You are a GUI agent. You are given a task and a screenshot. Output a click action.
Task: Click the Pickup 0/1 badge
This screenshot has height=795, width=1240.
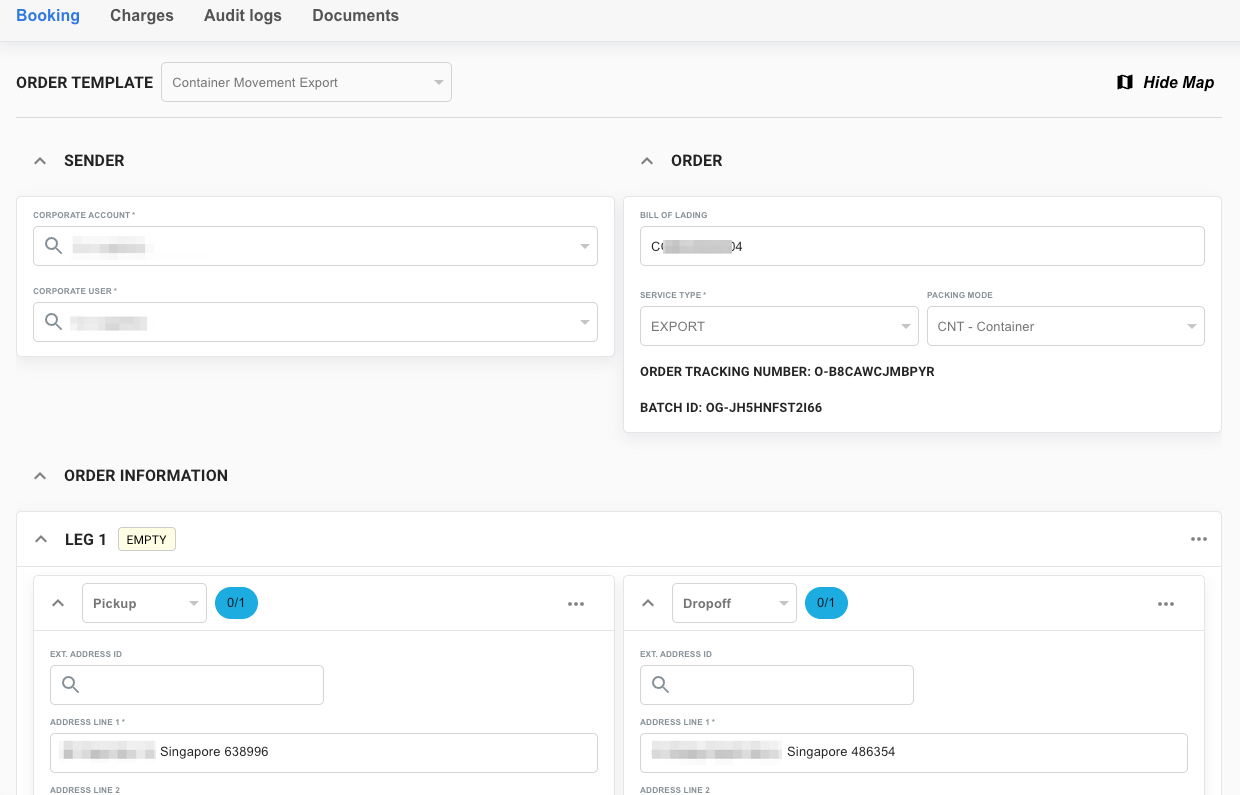tap(236, 603)
